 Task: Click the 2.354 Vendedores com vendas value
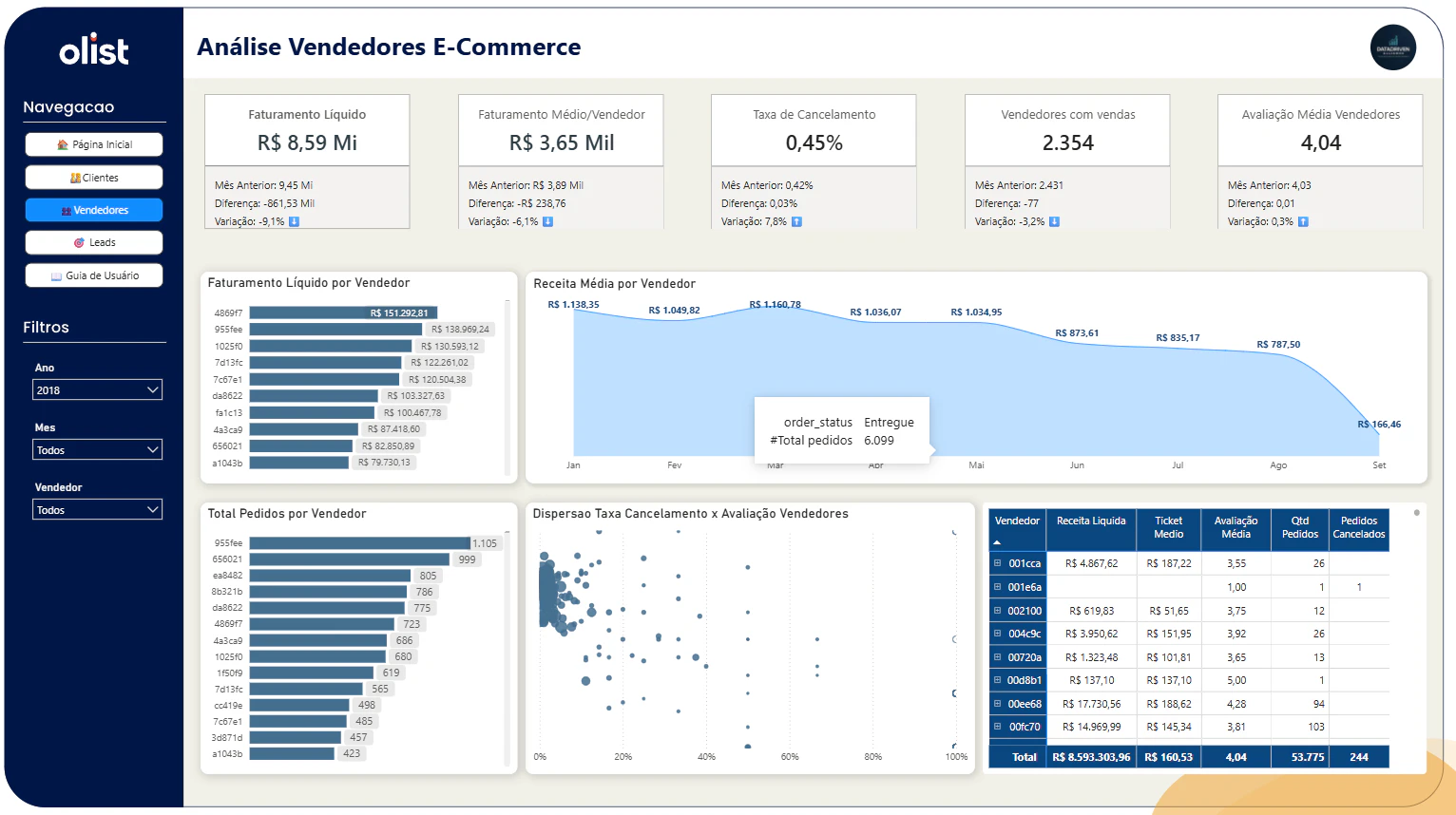[x=1068, y=143]
